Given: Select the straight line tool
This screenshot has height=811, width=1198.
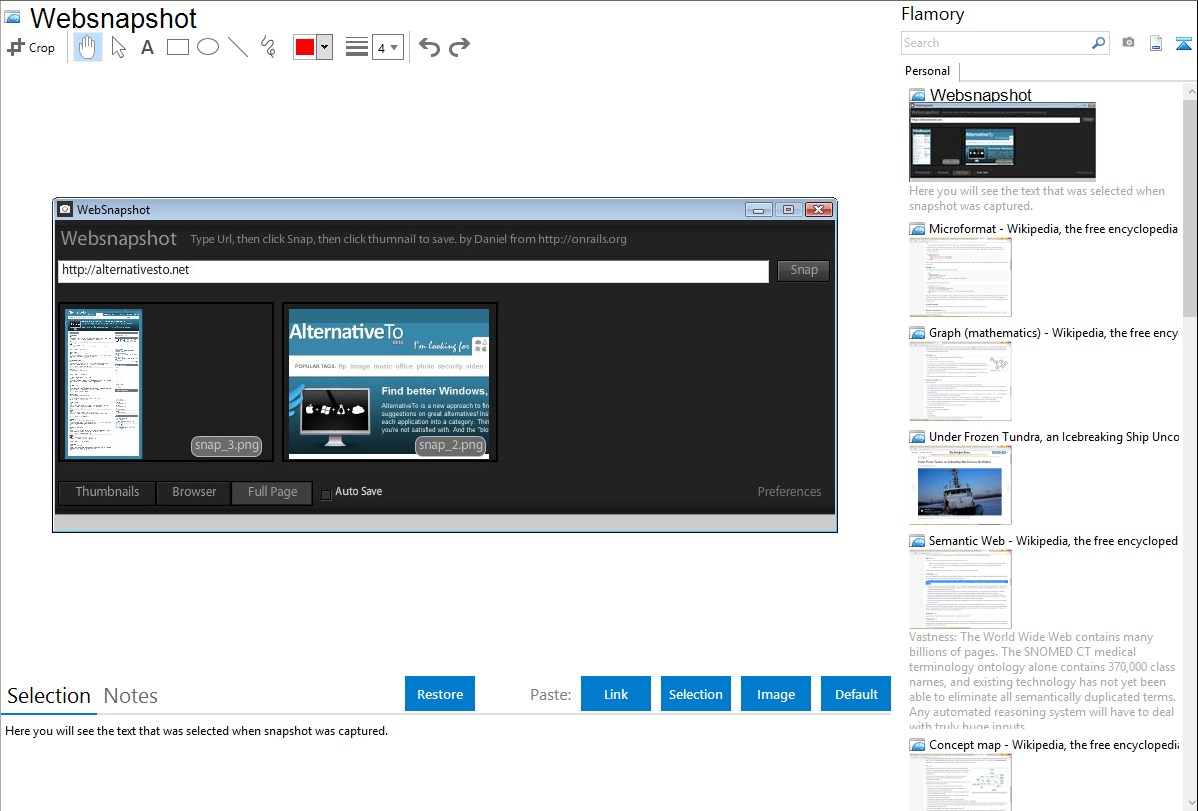Looking at the screenshot, I should [x=238, y=47].
